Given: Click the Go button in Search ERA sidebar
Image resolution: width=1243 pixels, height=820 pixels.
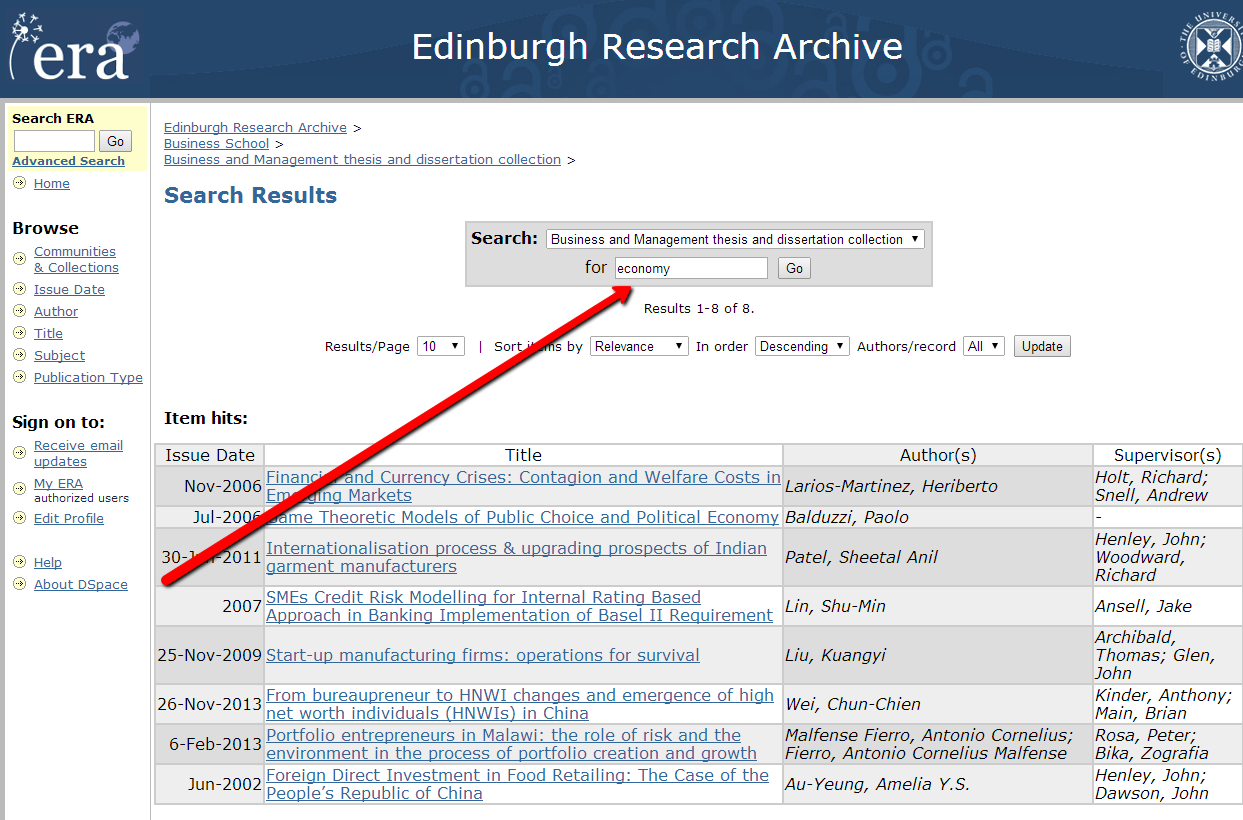Looking at the screenshot, I should point(115,141).
